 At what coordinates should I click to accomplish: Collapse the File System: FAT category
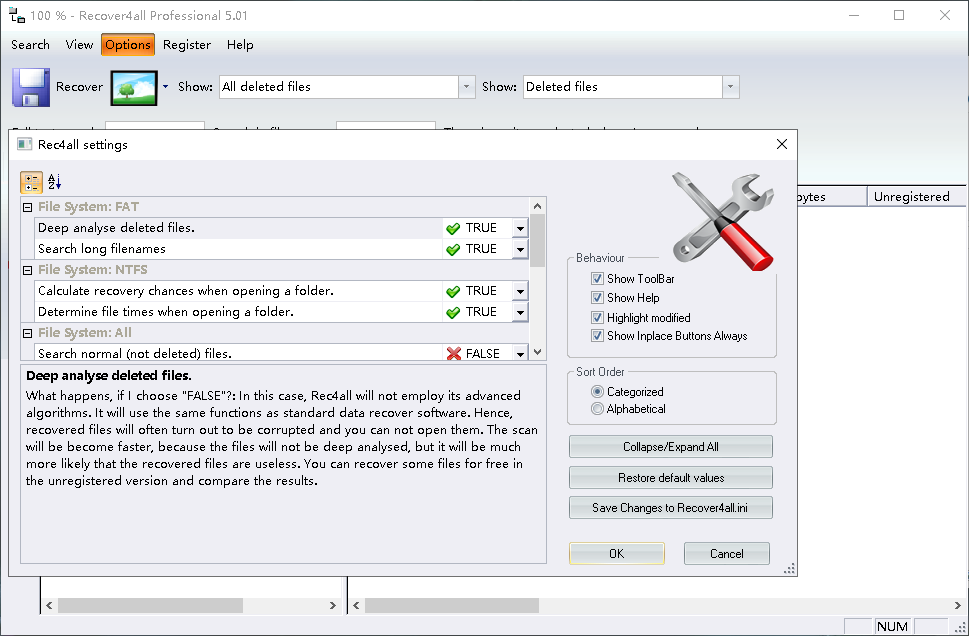click(27, 207)
